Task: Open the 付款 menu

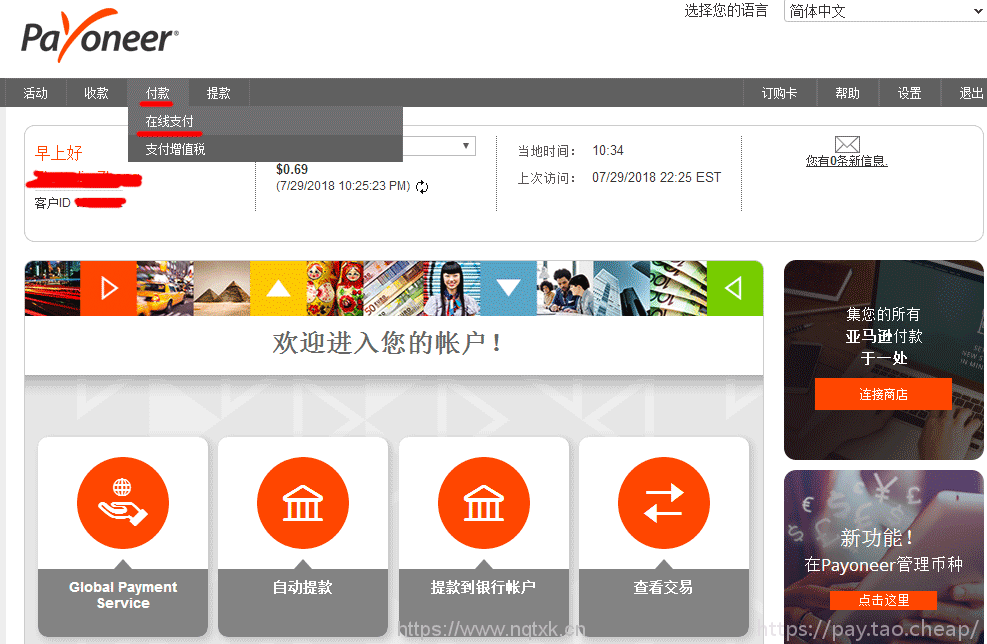Action: pyautogui.click(x=157, y=93)
